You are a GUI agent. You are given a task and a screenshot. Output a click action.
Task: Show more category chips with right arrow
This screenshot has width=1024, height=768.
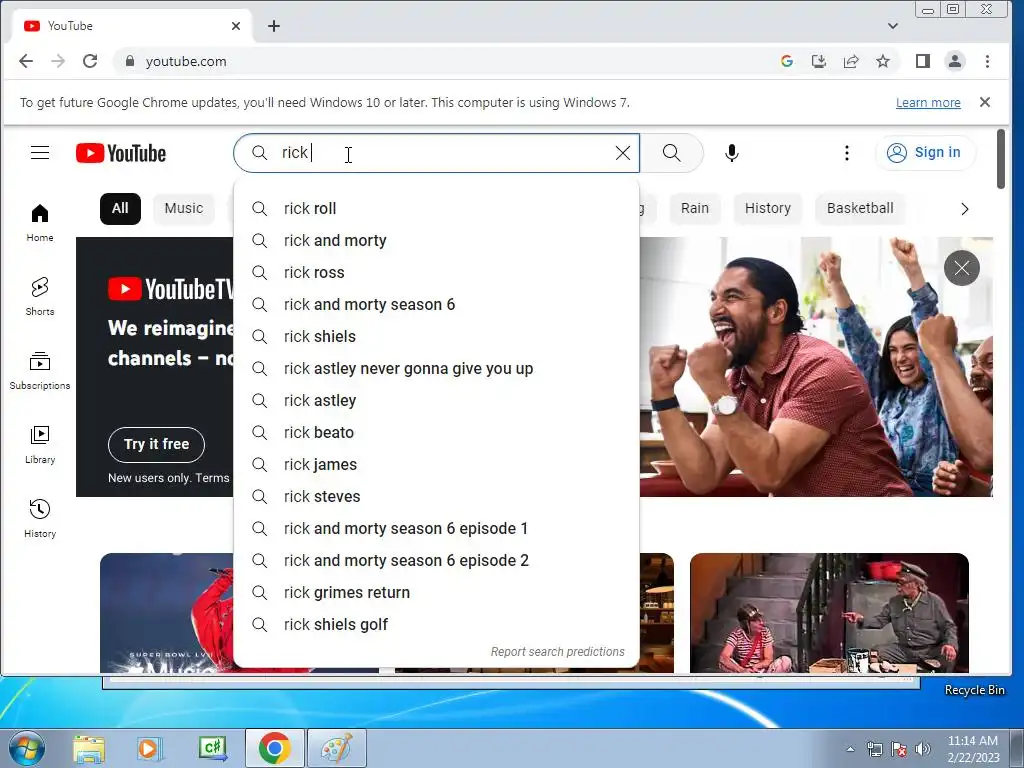click(965, 209)
